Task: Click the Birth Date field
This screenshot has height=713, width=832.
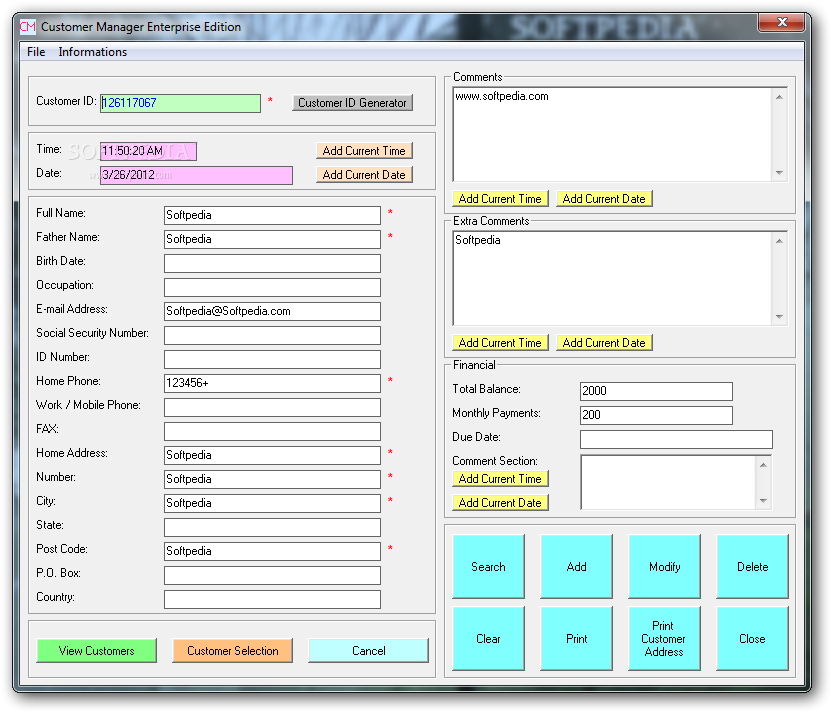Action: pyautogui.click(x=272, y=263)
